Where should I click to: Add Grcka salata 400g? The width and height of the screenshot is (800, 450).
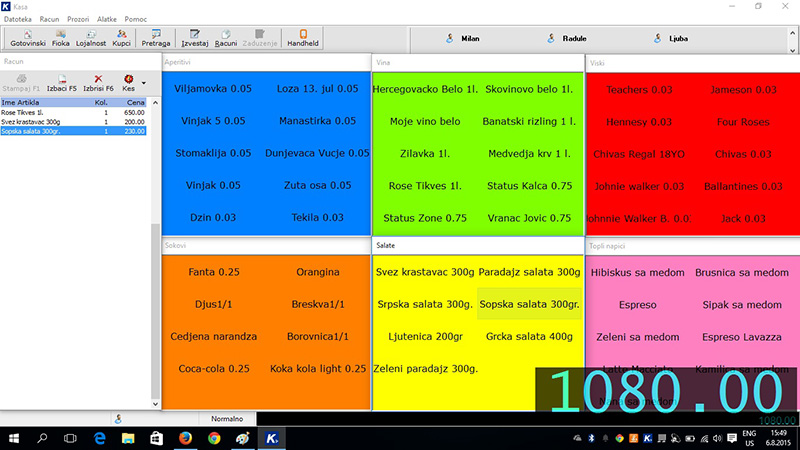[x=529, y=336]
